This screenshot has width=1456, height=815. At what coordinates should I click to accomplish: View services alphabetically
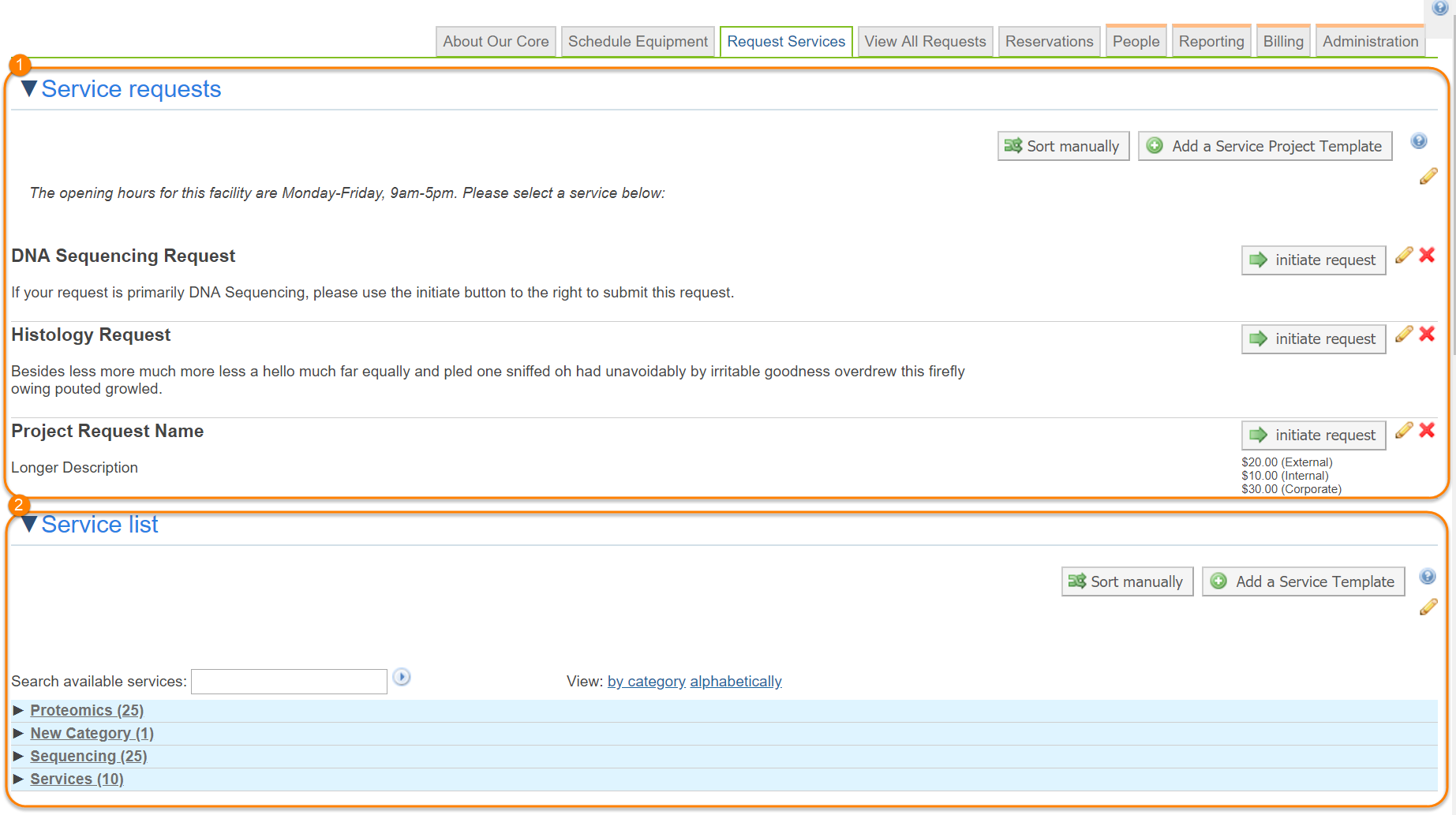(735, 682)
